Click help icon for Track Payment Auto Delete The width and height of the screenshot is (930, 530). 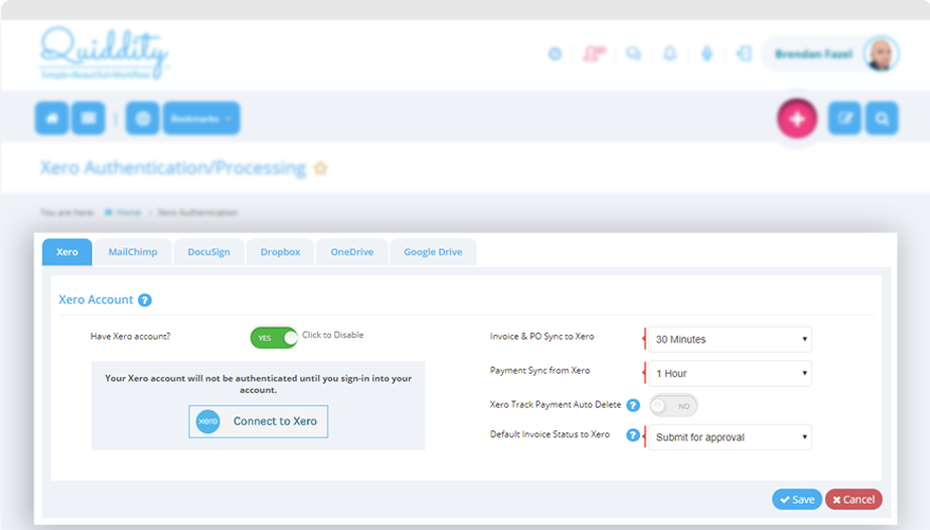(633, 406)
